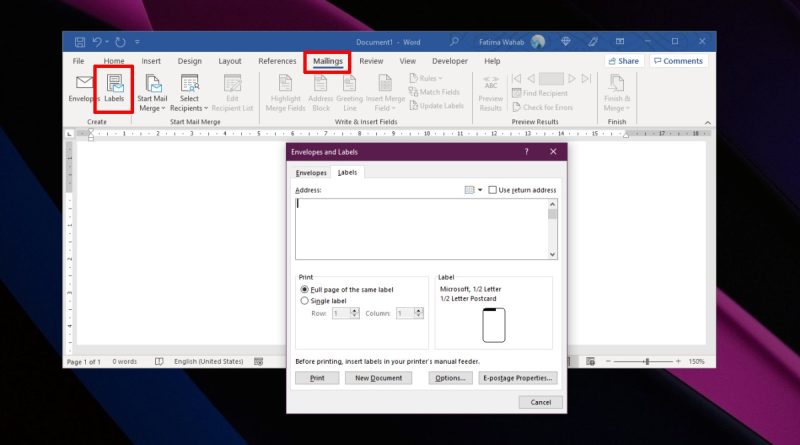
Task: Switch to the Layout ribbon tab
Action: coord(230,61)
